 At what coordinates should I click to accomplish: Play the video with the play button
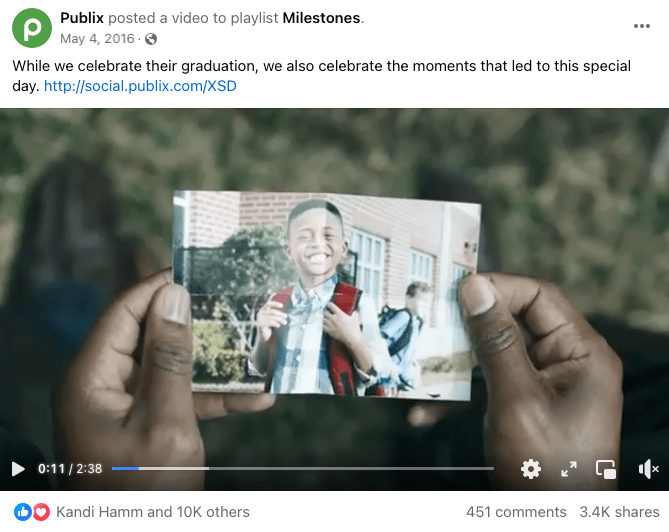[x=17, y=469]
